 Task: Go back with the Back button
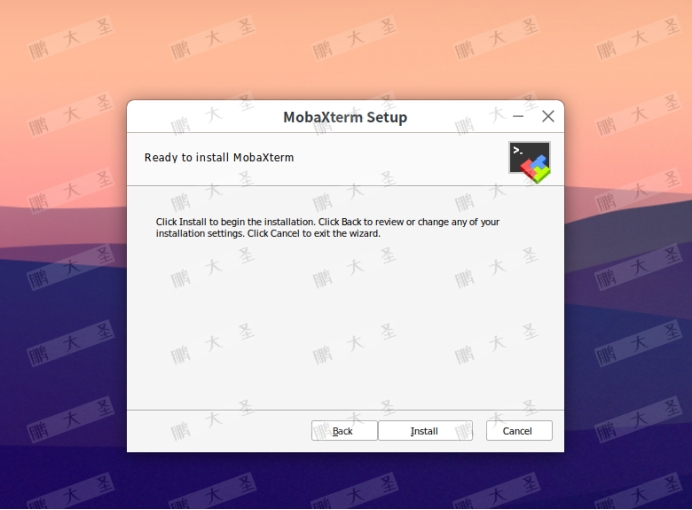click(x=344, y=431)
